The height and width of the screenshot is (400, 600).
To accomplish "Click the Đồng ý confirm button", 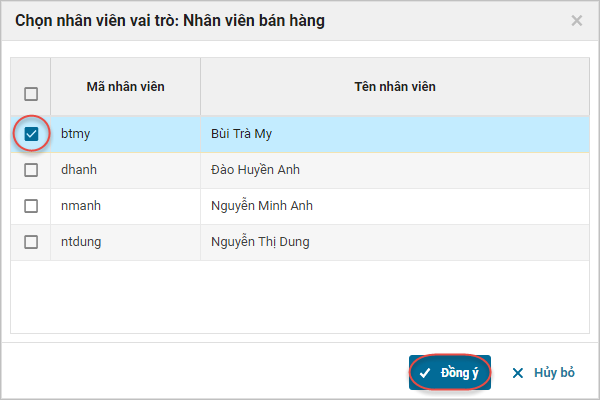I will (x=450, y=372).
